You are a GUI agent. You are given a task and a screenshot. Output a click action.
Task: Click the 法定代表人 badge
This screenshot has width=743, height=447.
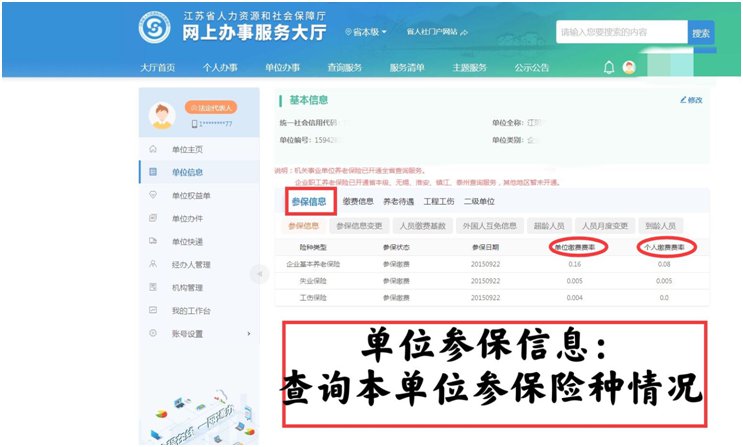coord(211,107)
